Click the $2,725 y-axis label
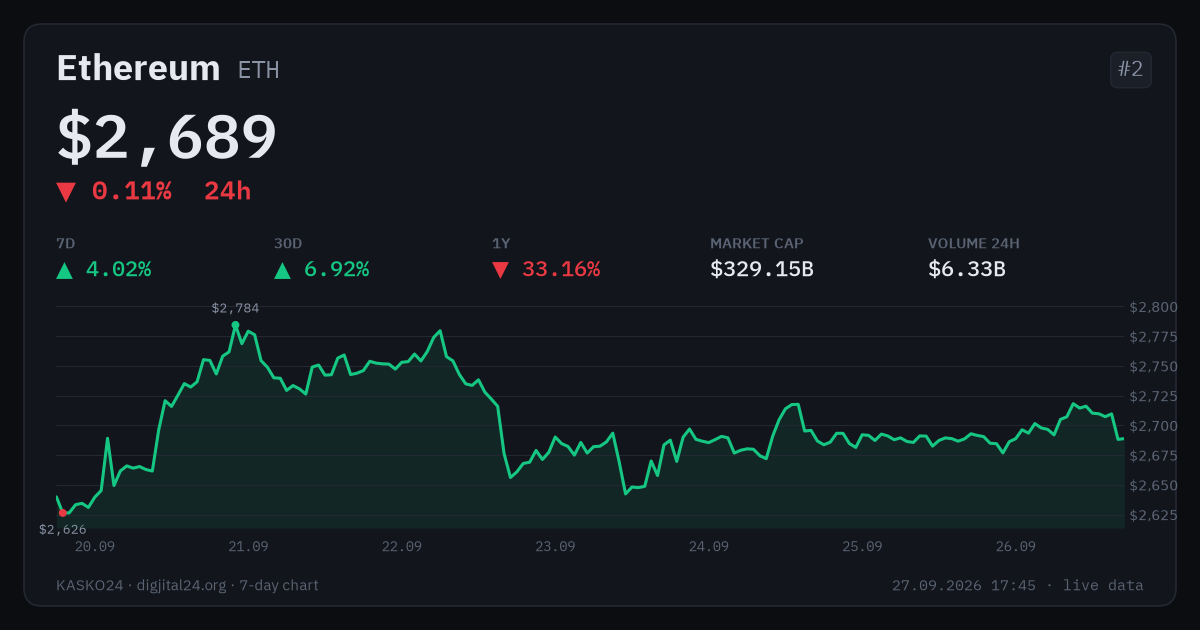The width and height of the screenshot is (1200, 630). tap(1153, 397)
